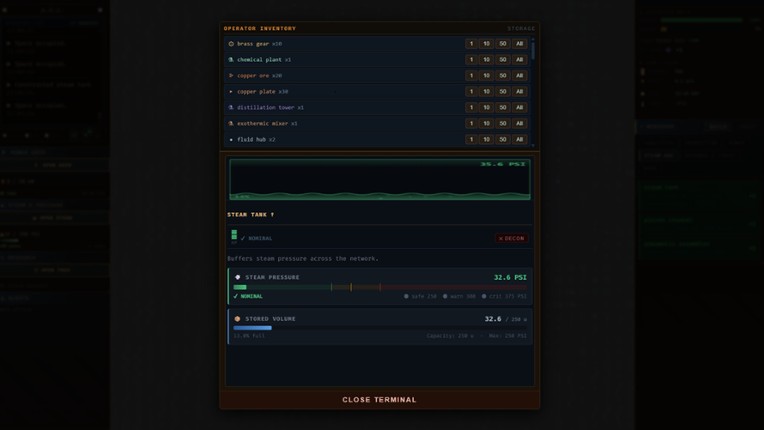Store All exothermic mixer

tap(519, 123)
